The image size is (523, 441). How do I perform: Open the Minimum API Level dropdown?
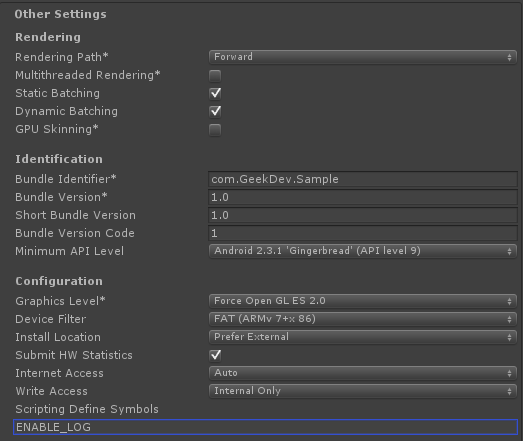coord(363,251)
